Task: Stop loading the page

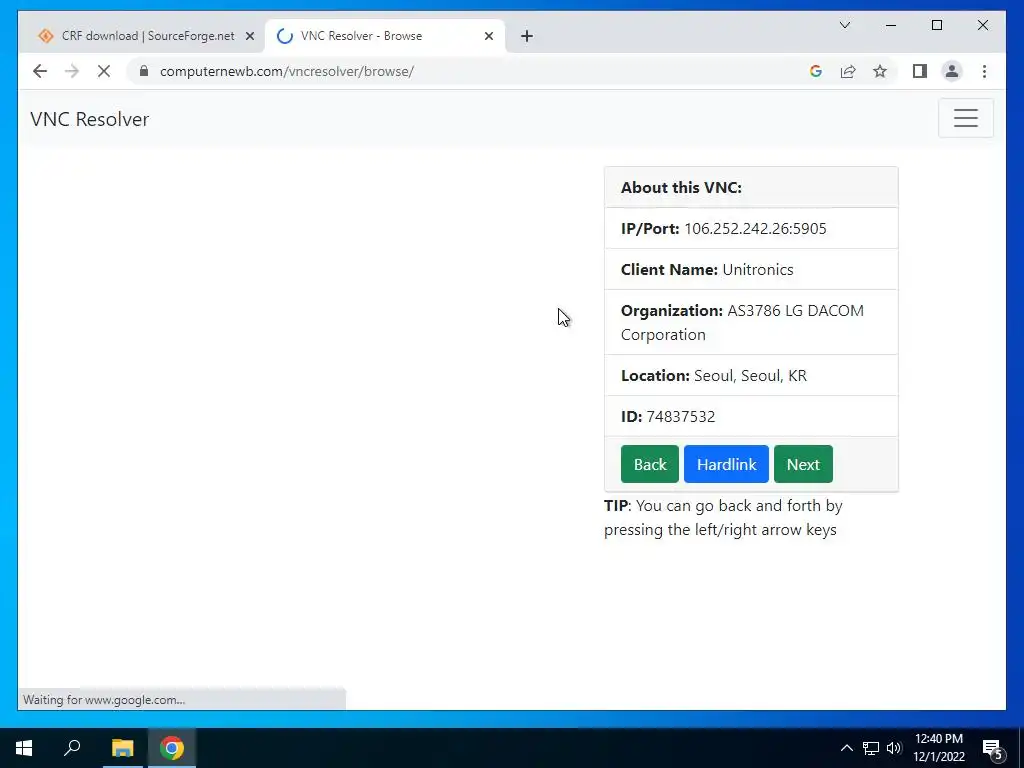Action: click(x=104, y=71)
